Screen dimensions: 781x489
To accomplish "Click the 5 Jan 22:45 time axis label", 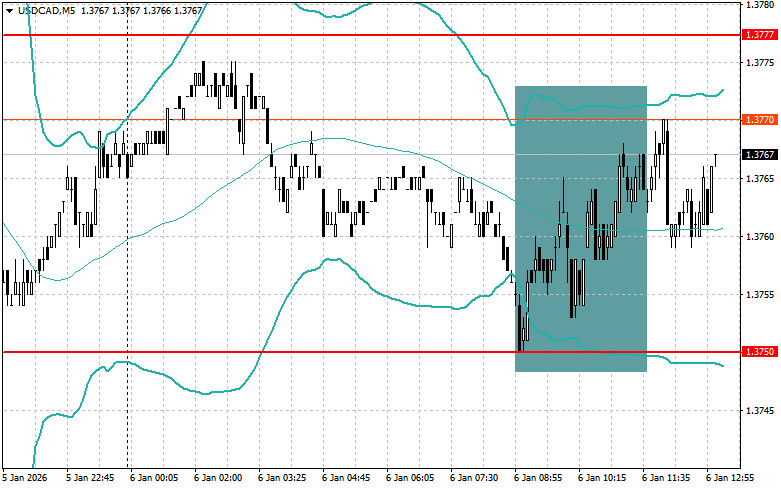I will click(x=90, y=478).
